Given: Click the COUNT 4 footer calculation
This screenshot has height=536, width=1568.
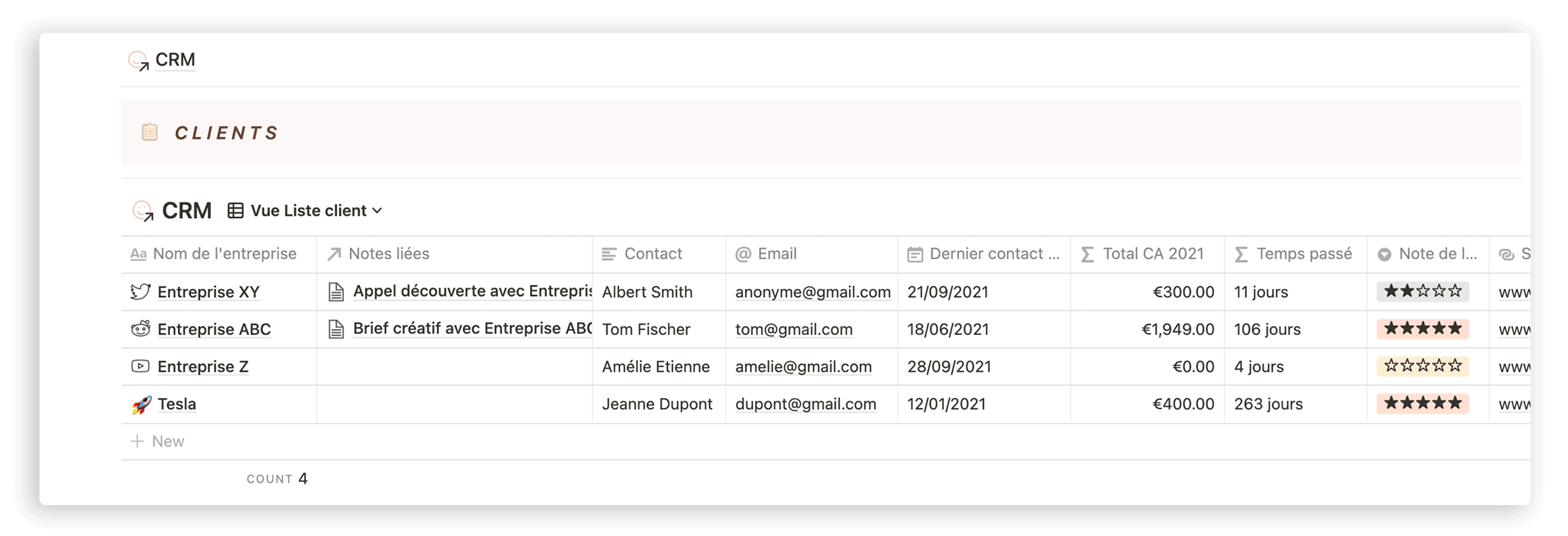Looking at the screenshot, I should tap(277, 479).
